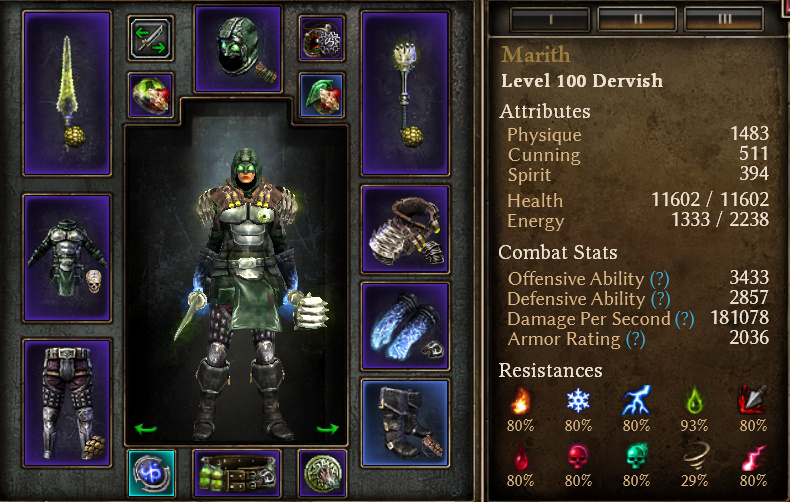Click the black boots equipment slot

tap(405, 423)
